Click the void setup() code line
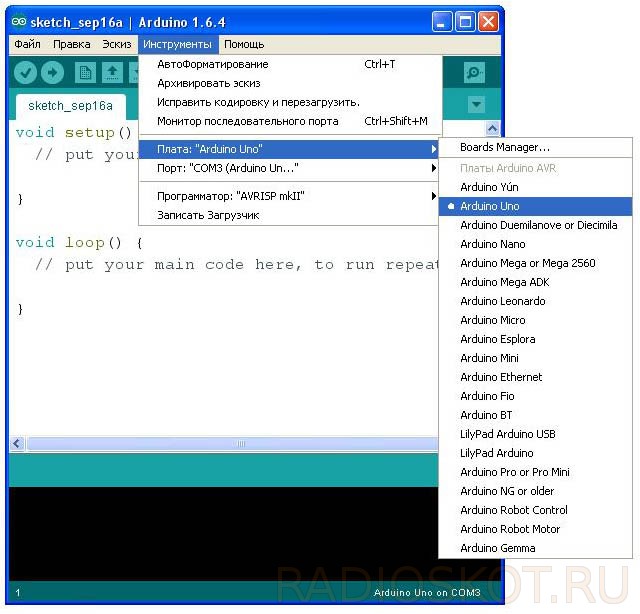Image resolution: width=640 pixels, height=614 pixels. (x=73, y=132)
